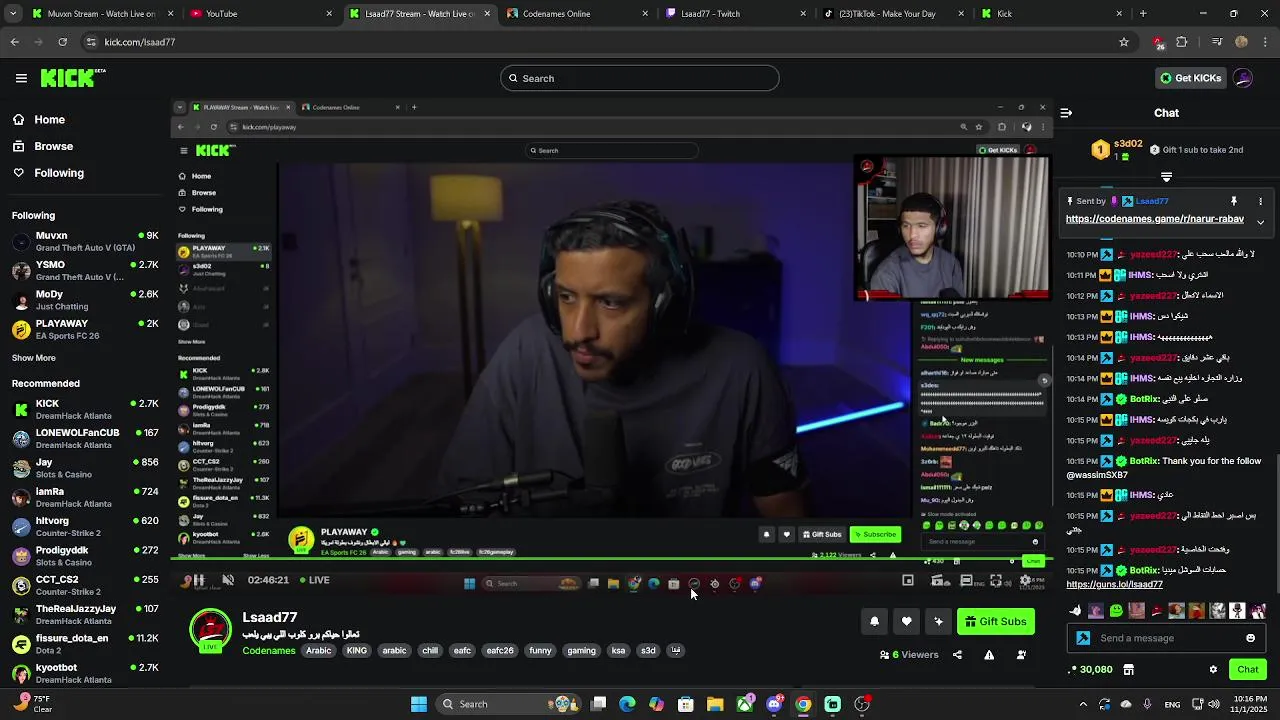Show hidden tray icons chevron

(x=1083, y=704)
